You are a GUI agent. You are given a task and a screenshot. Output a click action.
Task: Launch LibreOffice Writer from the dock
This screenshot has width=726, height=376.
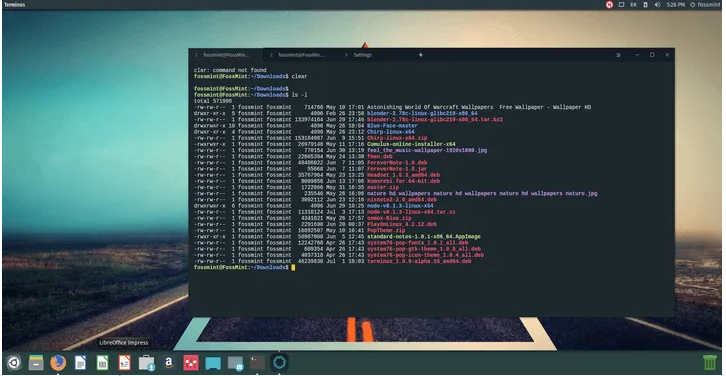pos(80,363)
